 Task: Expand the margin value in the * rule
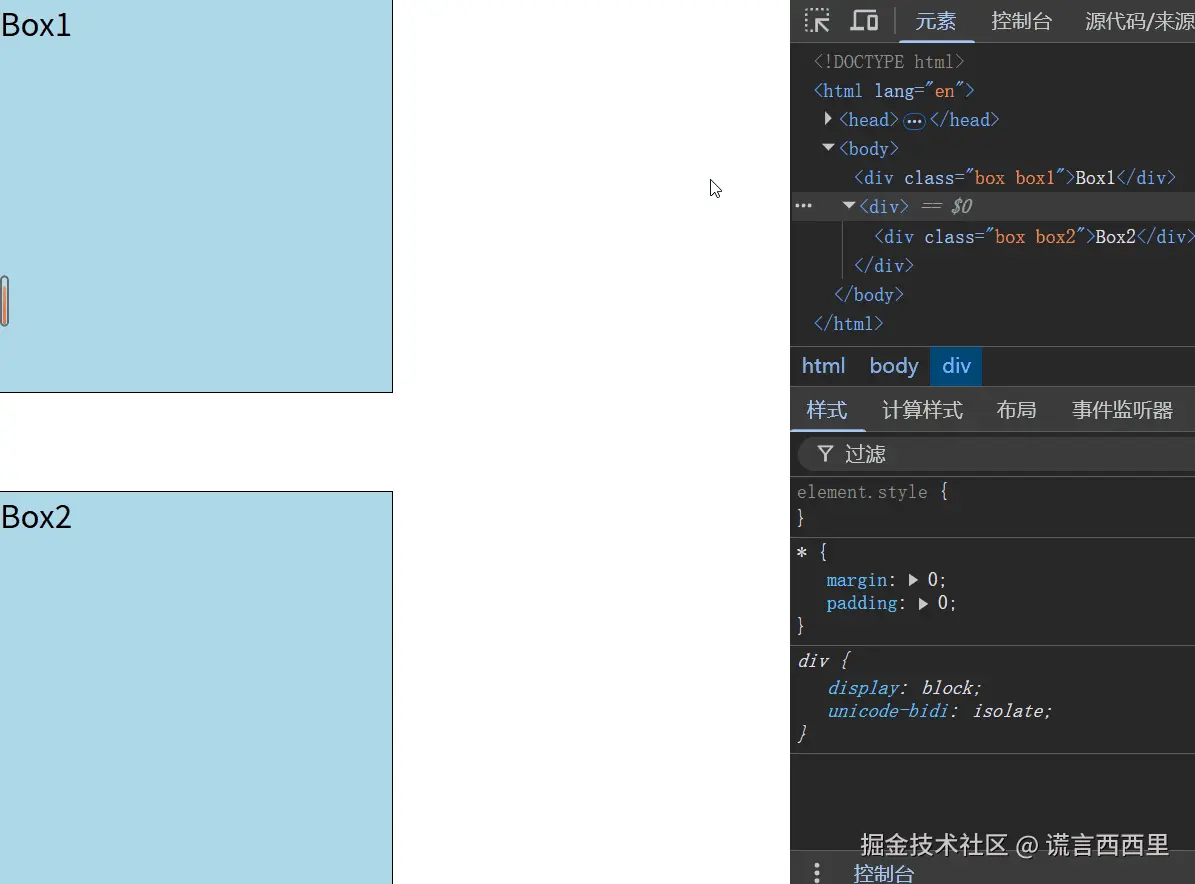click(x=912, y=579)
